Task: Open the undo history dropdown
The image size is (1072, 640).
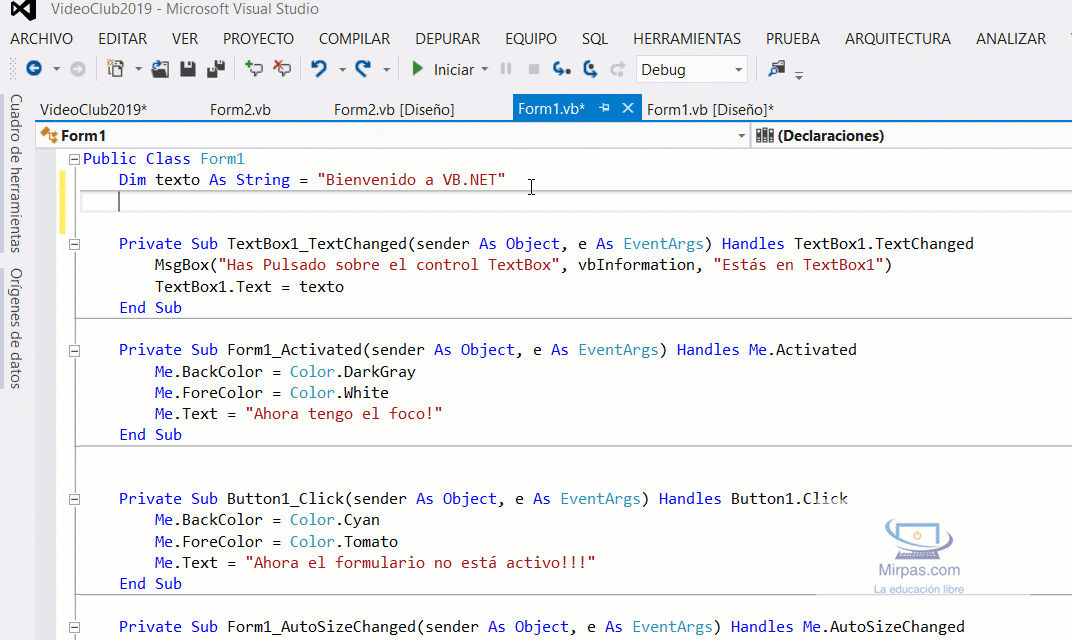Action: [x=342, y=69]
